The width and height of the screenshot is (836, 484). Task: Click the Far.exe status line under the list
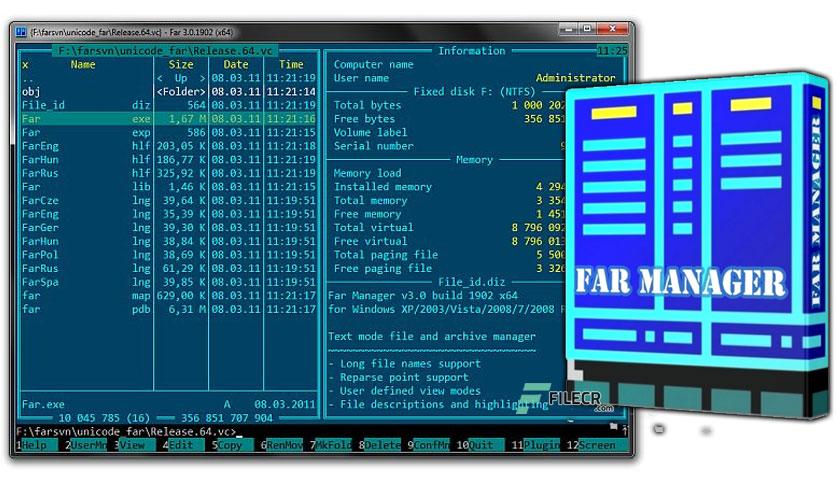pyautogui.click(x=168, y=405)
